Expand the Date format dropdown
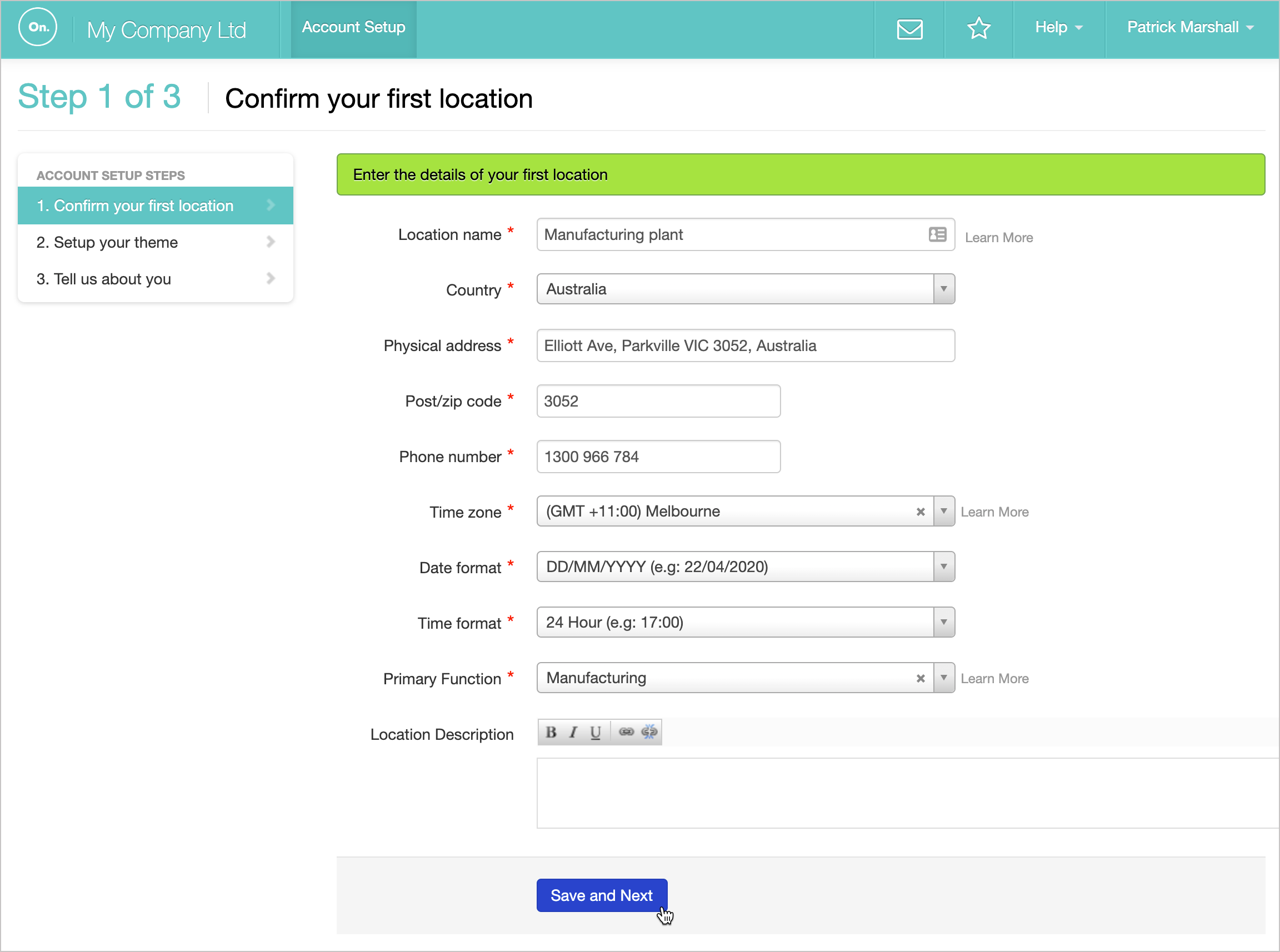The image size is (1280, 952). tap(943, 567)
